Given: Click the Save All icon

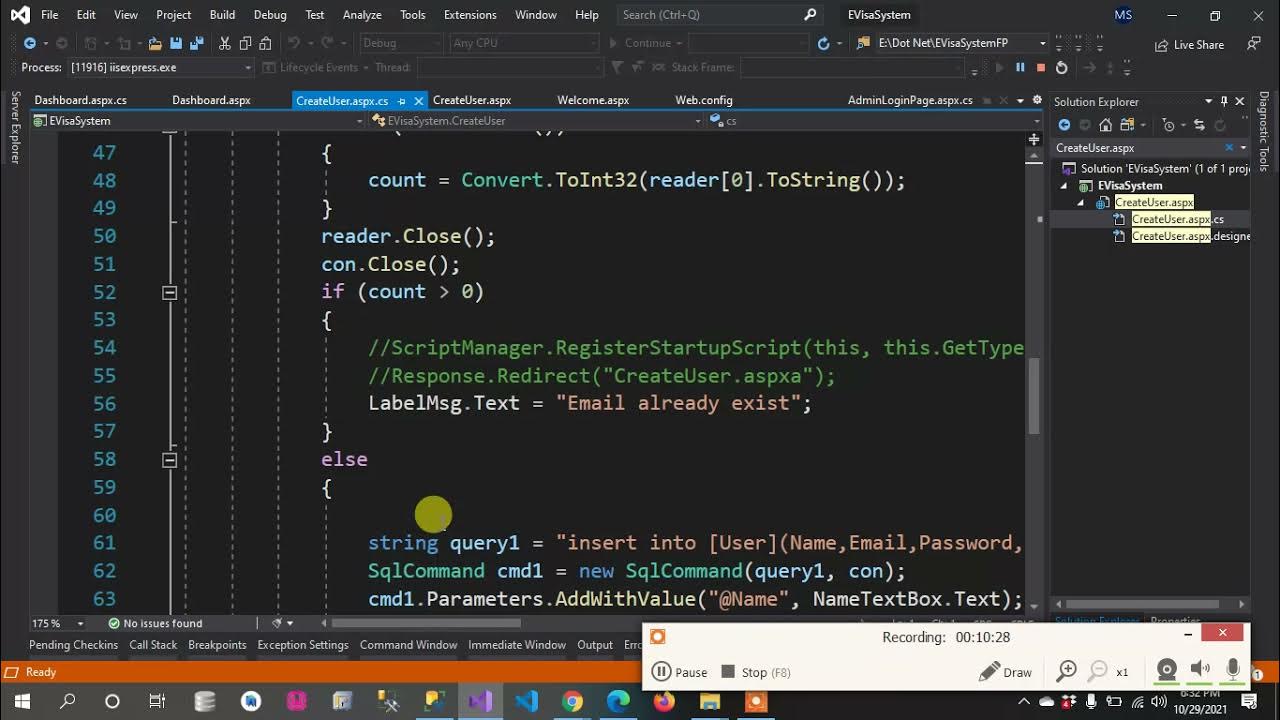Looking at the screenshot, I should (x=196, y=43).
